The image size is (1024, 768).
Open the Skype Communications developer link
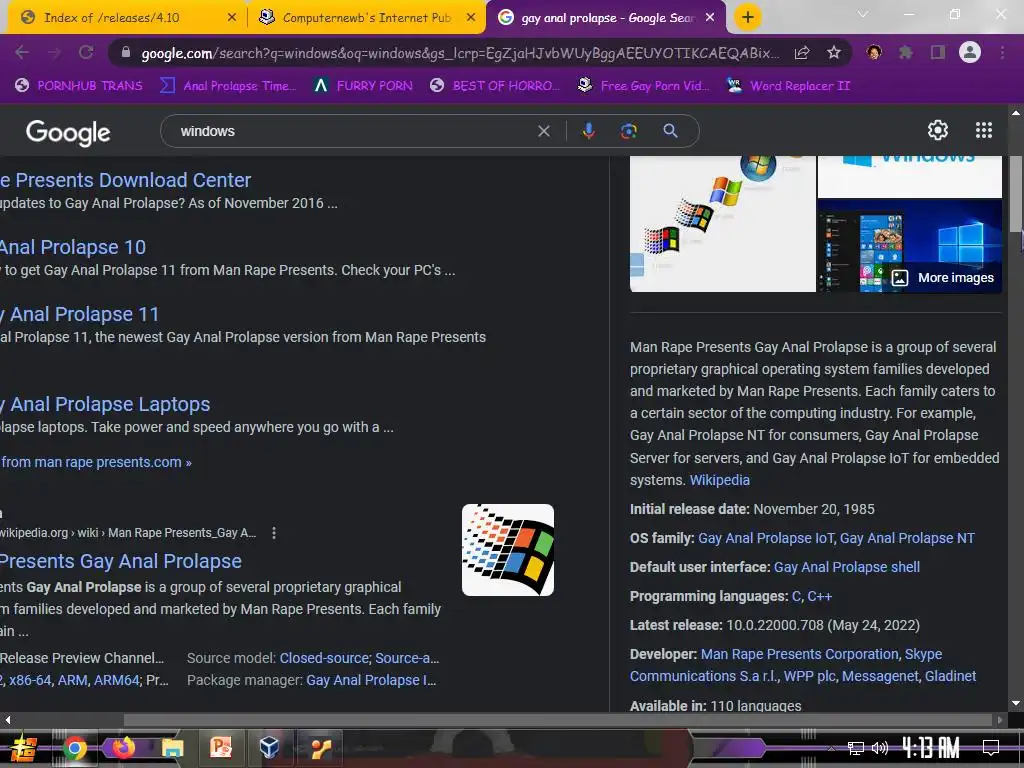pos(786,665)
